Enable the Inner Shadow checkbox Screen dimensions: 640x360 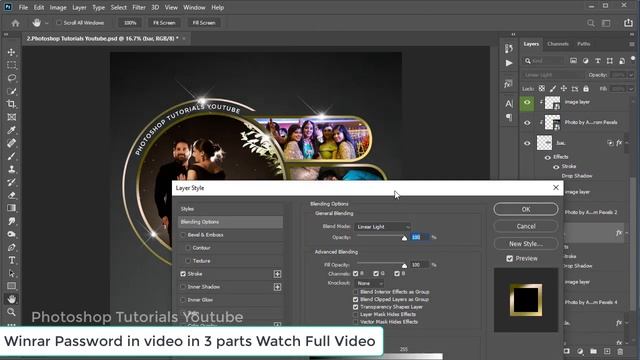183,287
